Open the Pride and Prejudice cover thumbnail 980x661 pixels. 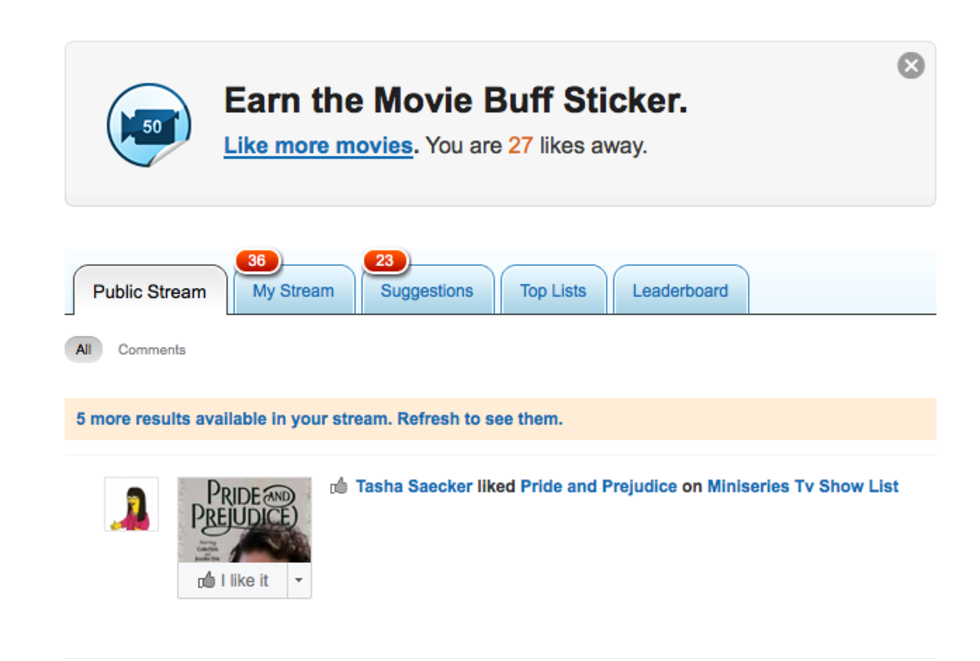click(x=244, y=520)
